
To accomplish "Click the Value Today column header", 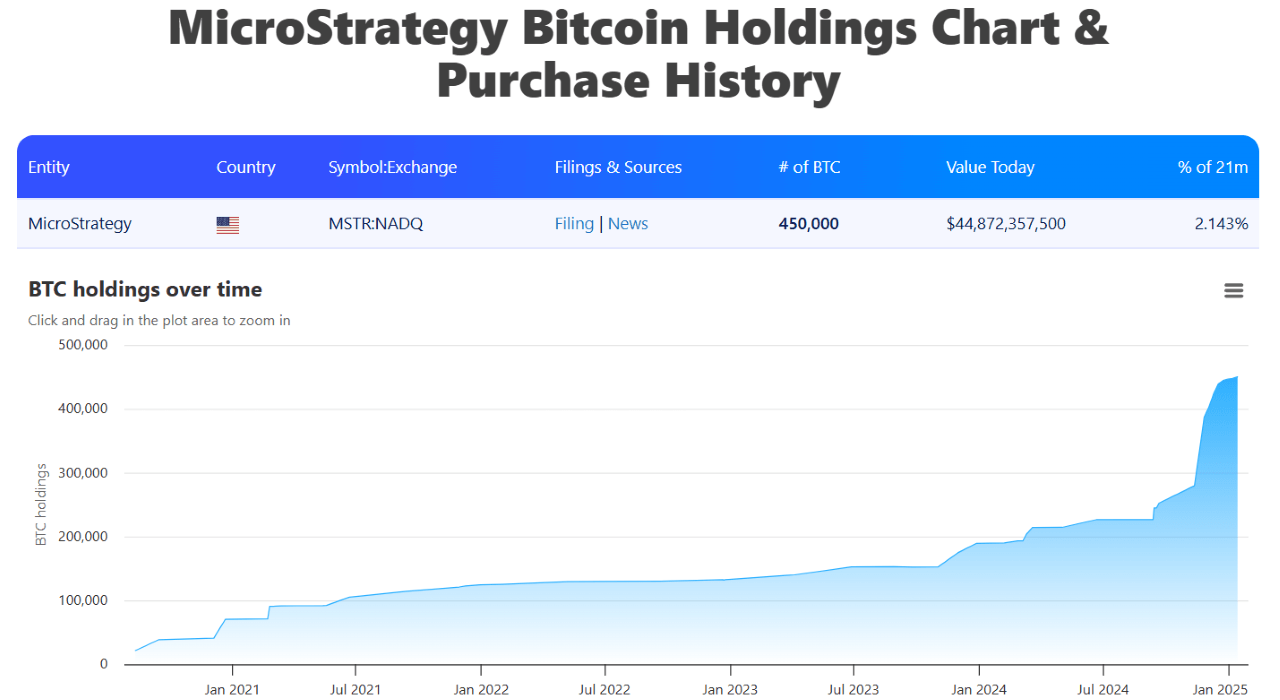I will point(990,167).
